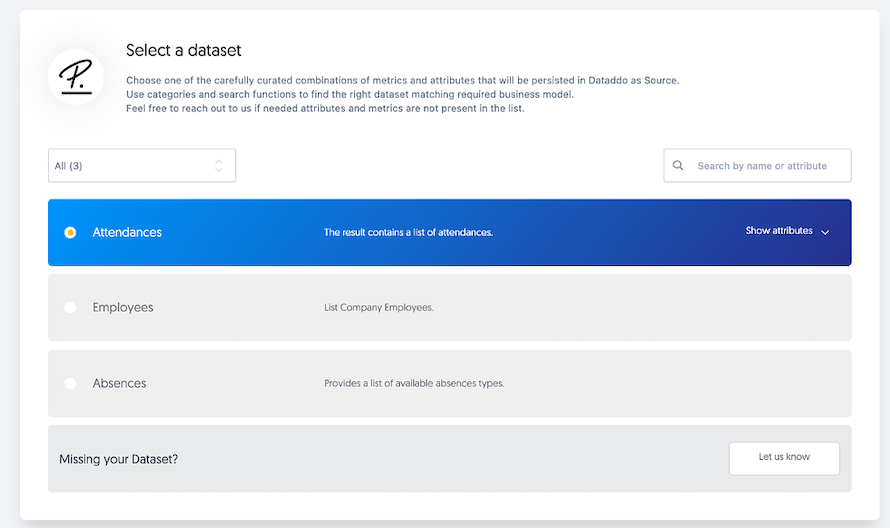Click 'Provides a list of available absences types.' text
Image resolution: width=890 pixels, height=528 pixels.
414,383
